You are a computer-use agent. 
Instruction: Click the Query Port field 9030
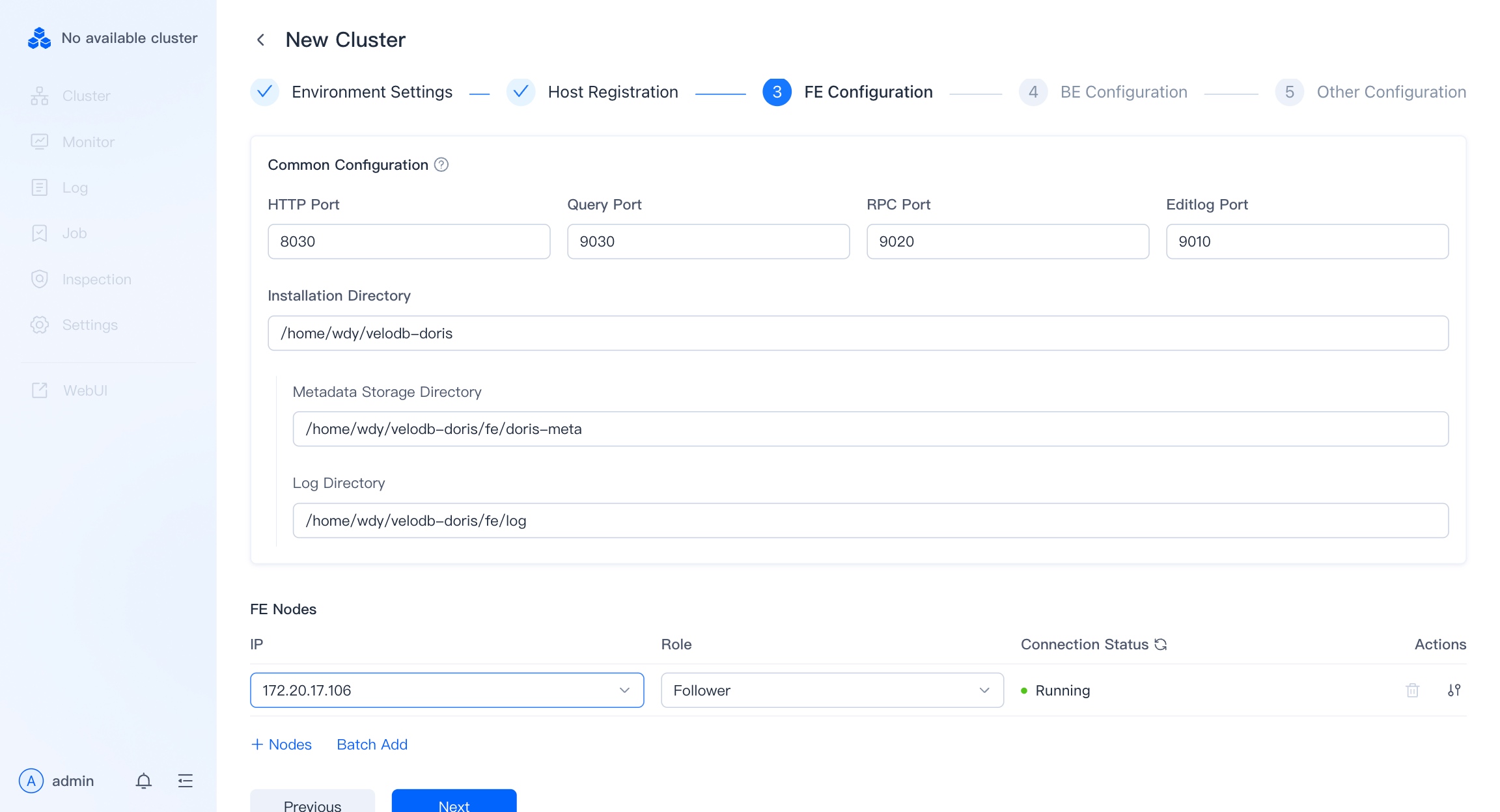[708, 241]
